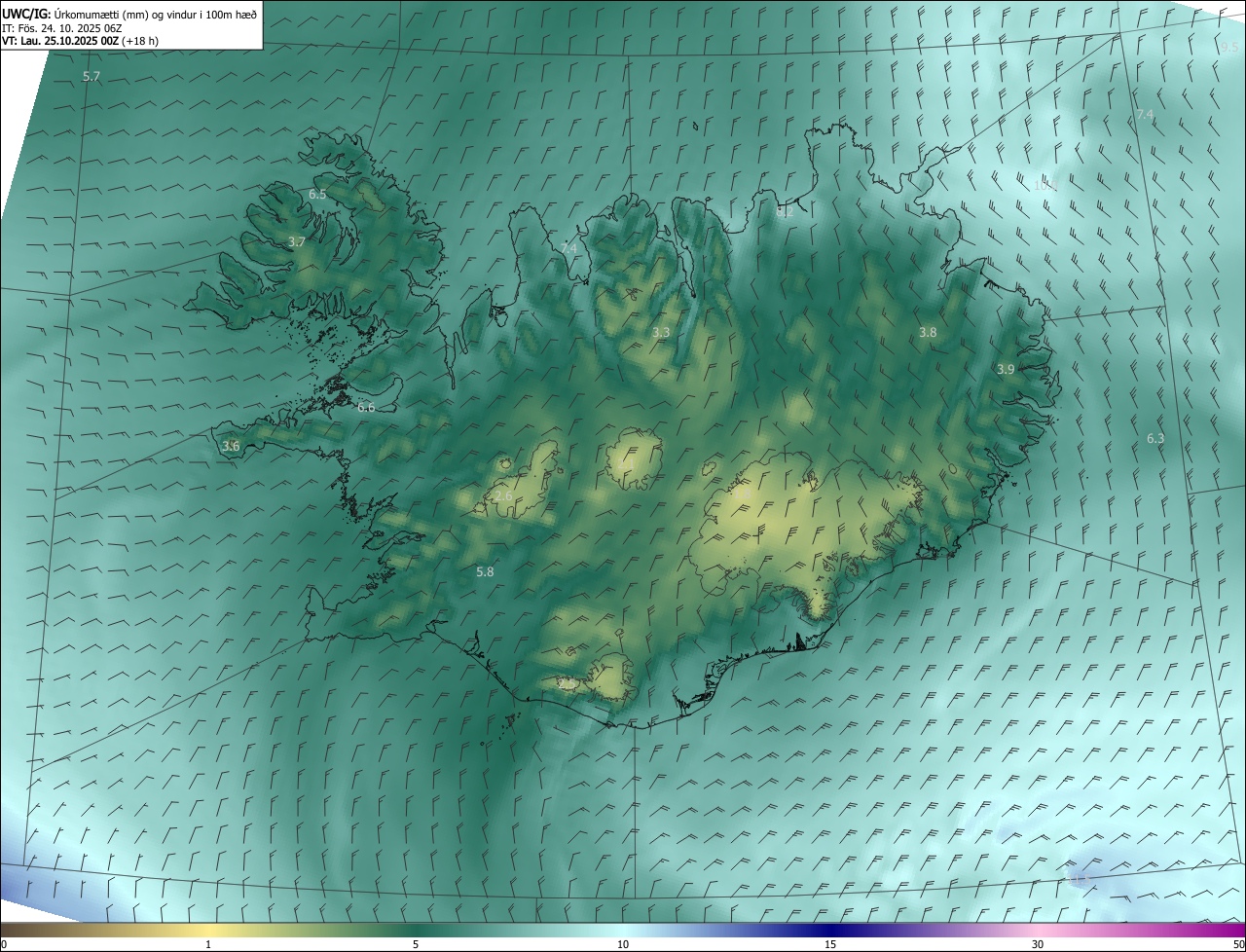
Task: Click the 'IT: Fös. 24. 10. 2025 06Z' line
Action: tap(61, 27)
